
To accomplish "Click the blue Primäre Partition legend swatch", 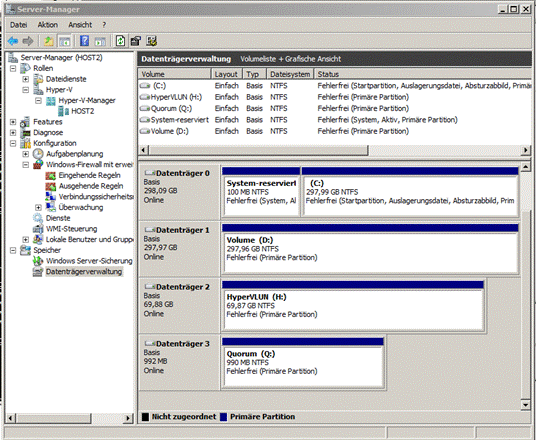I will pyautogui.click(x=224, y=417).
